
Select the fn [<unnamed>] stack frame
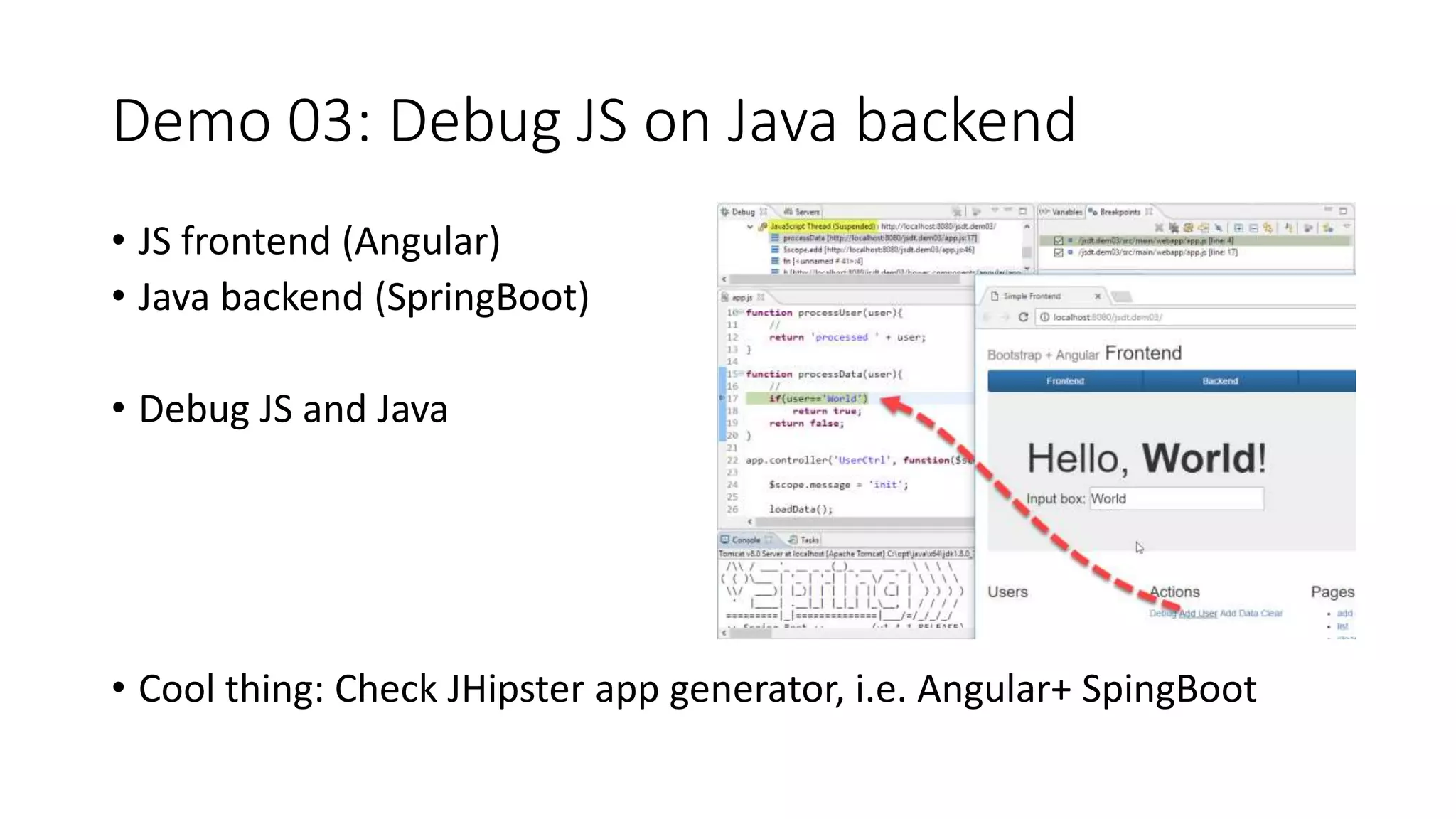(818, 262)
